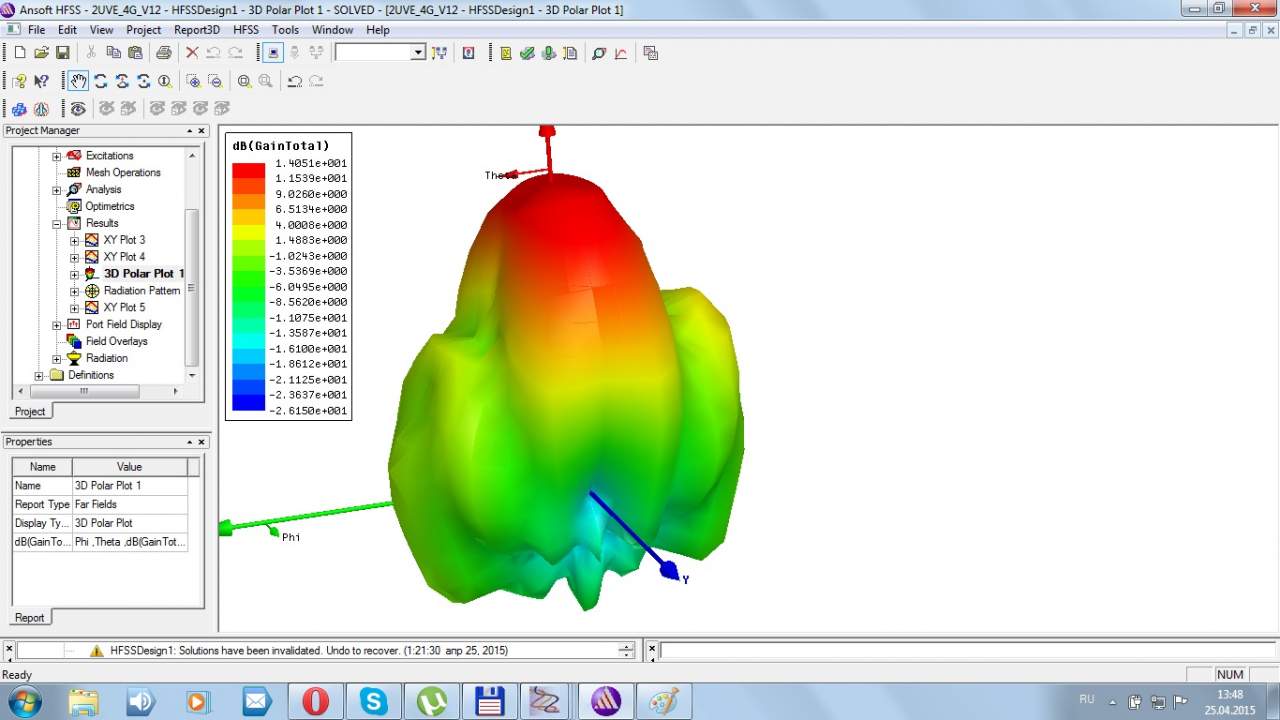The width and height of the screenshot is (1280, 720).
Task: Click the Print toolbar icon
Action: [x=164, y=53]
